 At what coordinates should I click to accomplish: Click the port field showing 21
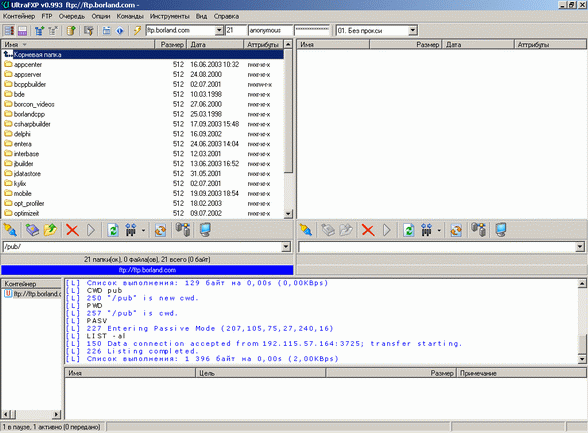coord(236,30)
